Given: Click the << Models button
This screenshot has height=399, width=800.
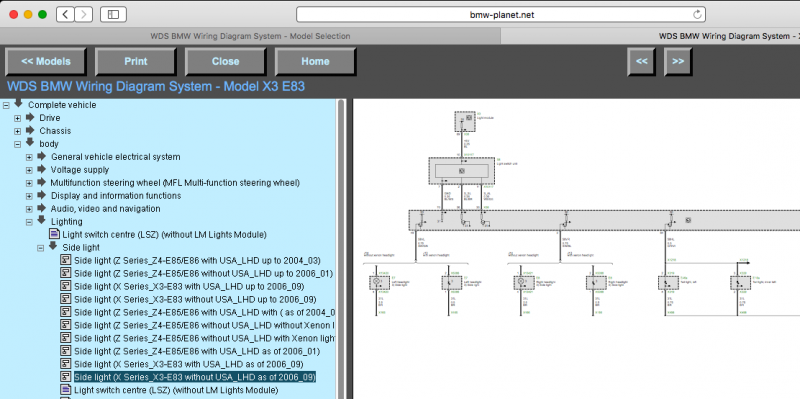Looking at the screenshot, I should pyautogui.click(x=45, y=62).
